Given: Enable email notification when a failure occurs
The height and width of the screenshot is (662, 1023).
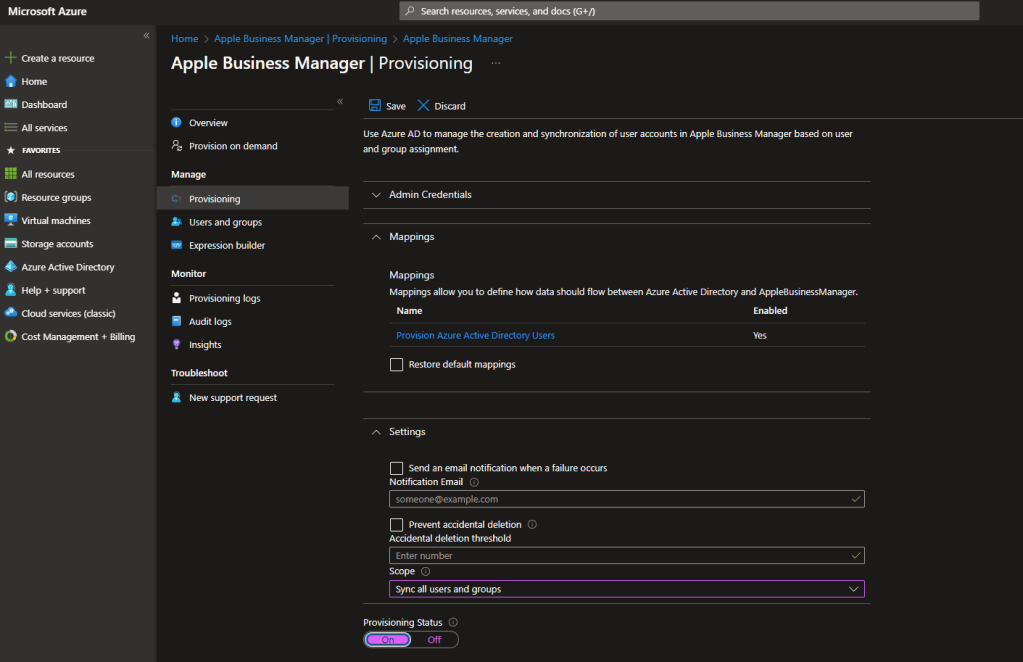Looking at the screenshot, I should pyautogui.click(x=396, y=467).
